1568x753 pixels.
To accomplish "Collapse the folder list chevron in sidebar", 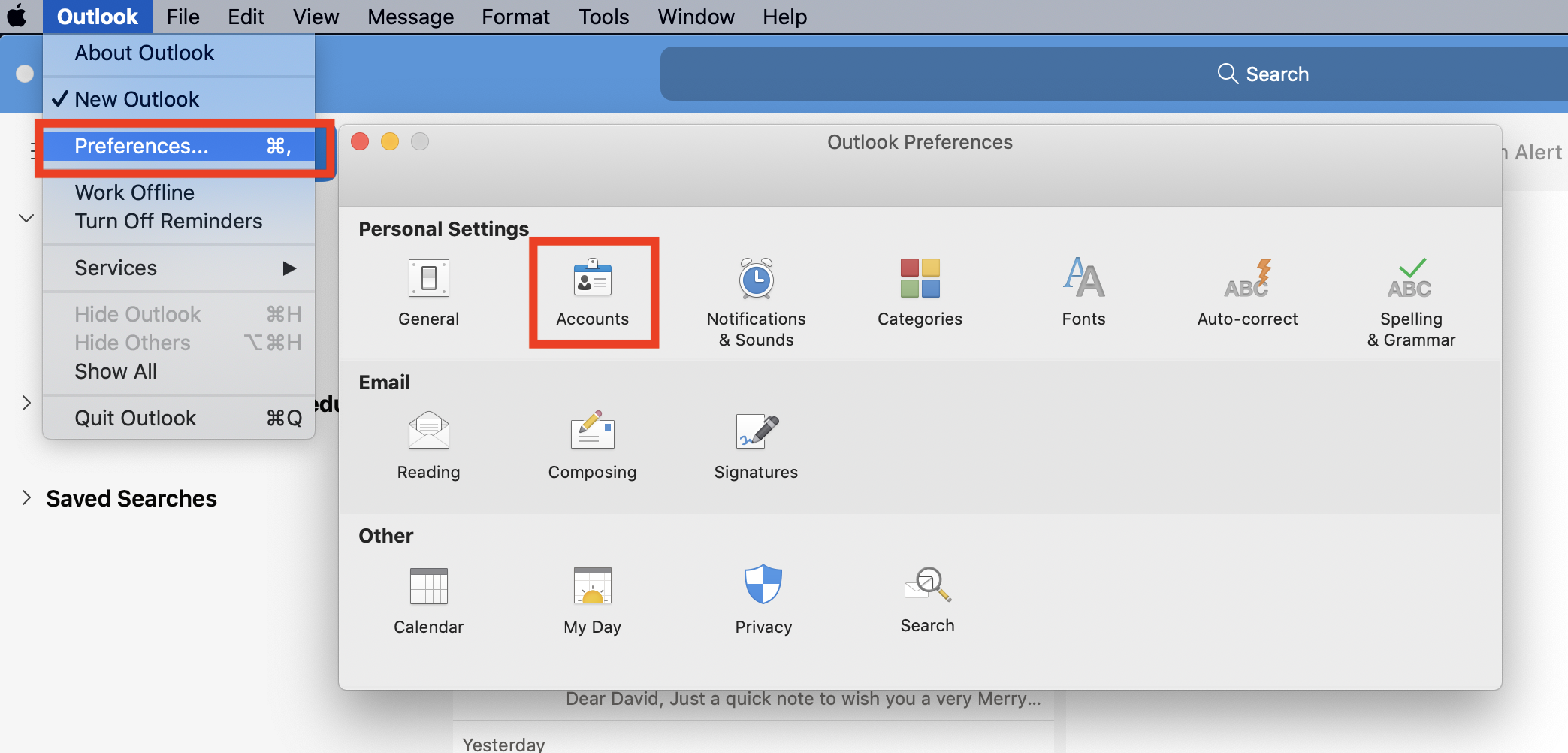I will pyautogui.click(x=26, y=218).
